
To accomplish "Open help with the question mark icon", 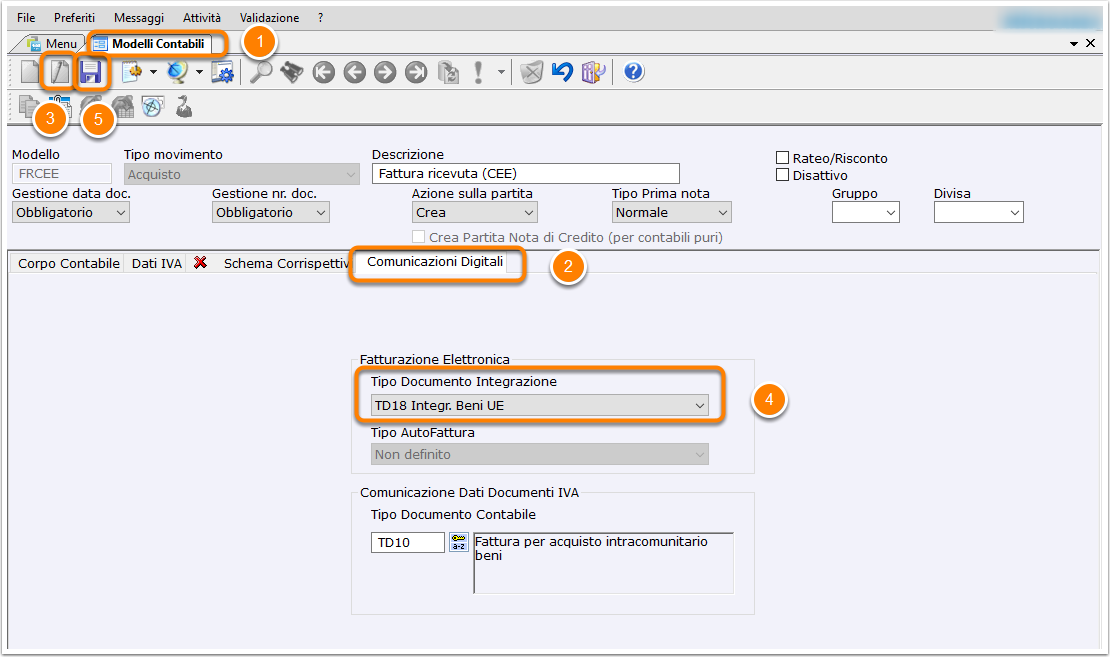I will click(x=634, y=72).
